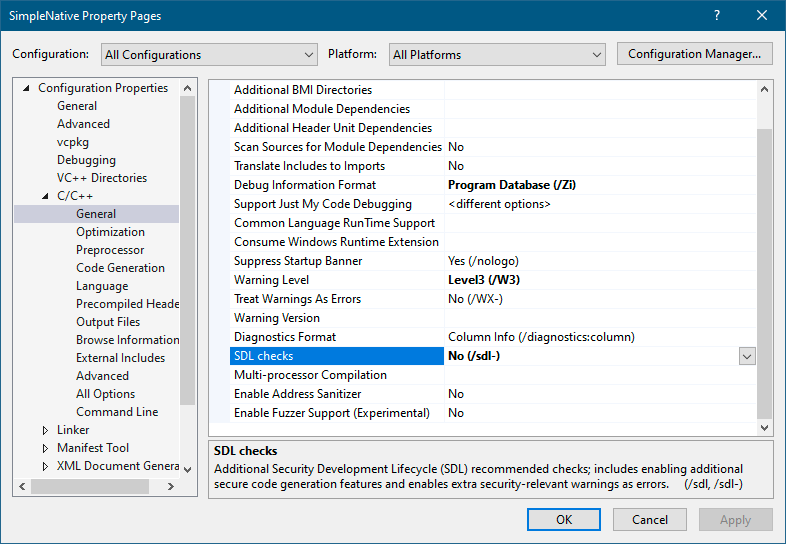Select the Command Line tree item
Viewport: 786px width, 544px height.
(116, 412)
